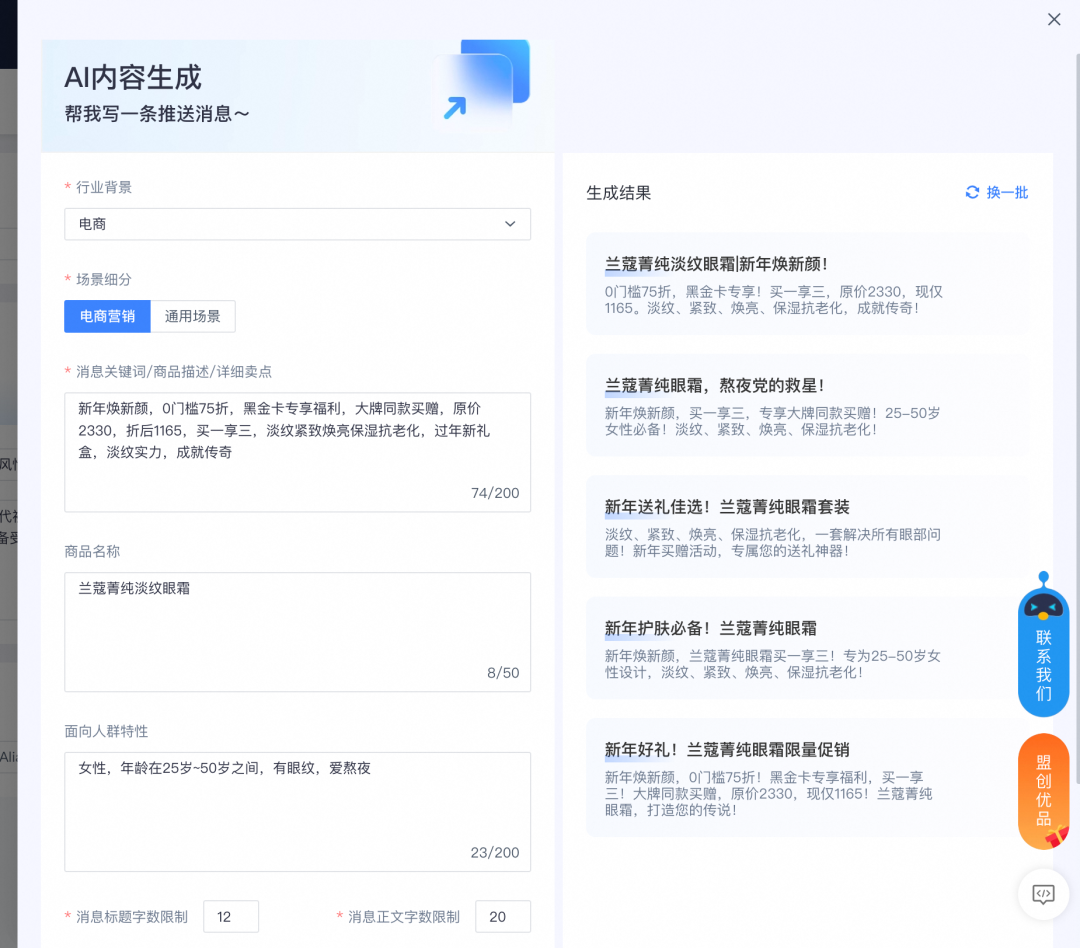Open the 盟创优品 orange gift widget
Image resolution: width=1080 pixels, height=948 pixels.
tap(1043, 792)
